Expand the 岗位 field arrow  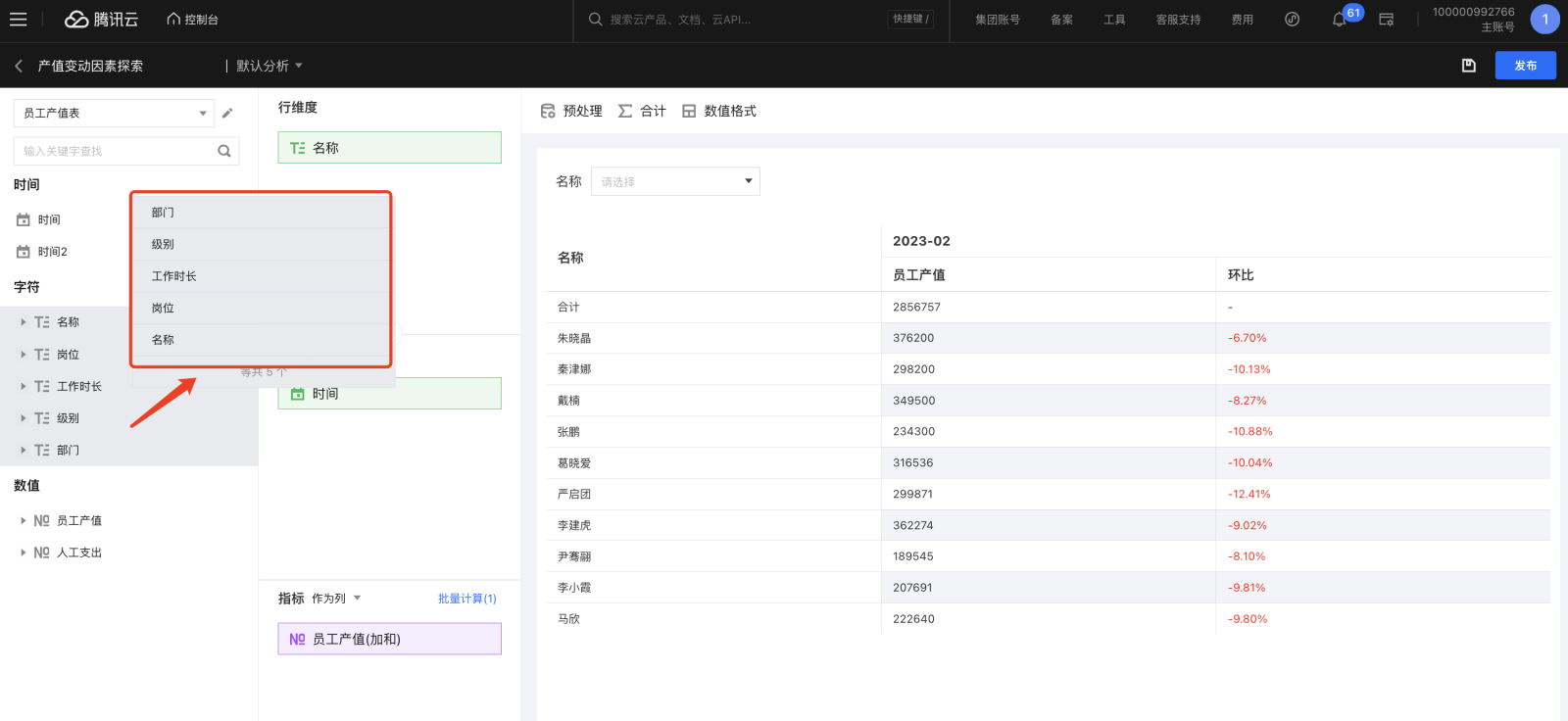[x=24, y=354]
